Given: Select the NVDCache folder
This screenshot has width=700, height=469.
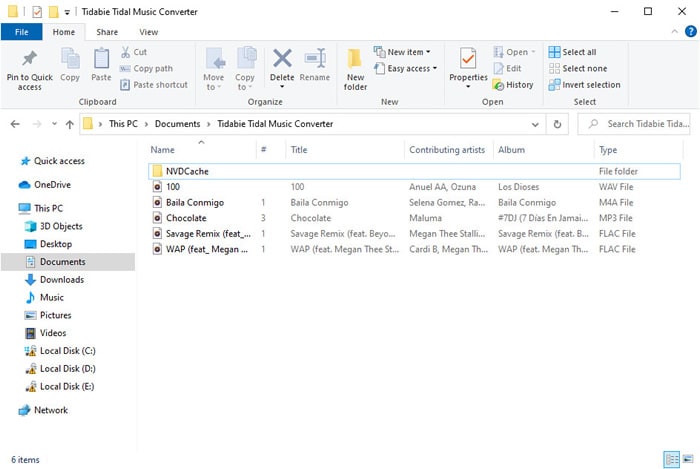Looking at the screenshot, I should pyautogui.click(x=414, y=171).
